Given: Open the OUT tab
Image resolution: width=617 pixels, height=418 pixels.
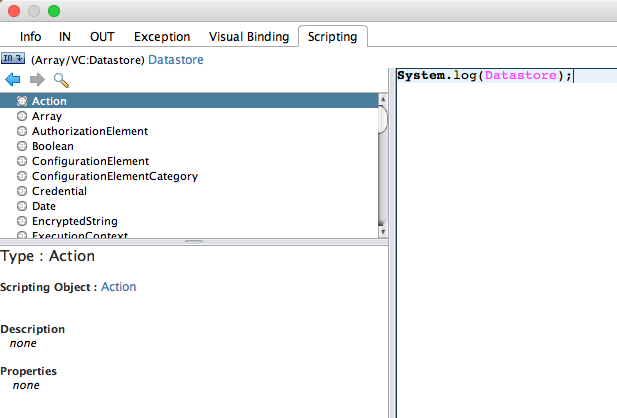Looking at the screenshot, I should pos(102,37).
